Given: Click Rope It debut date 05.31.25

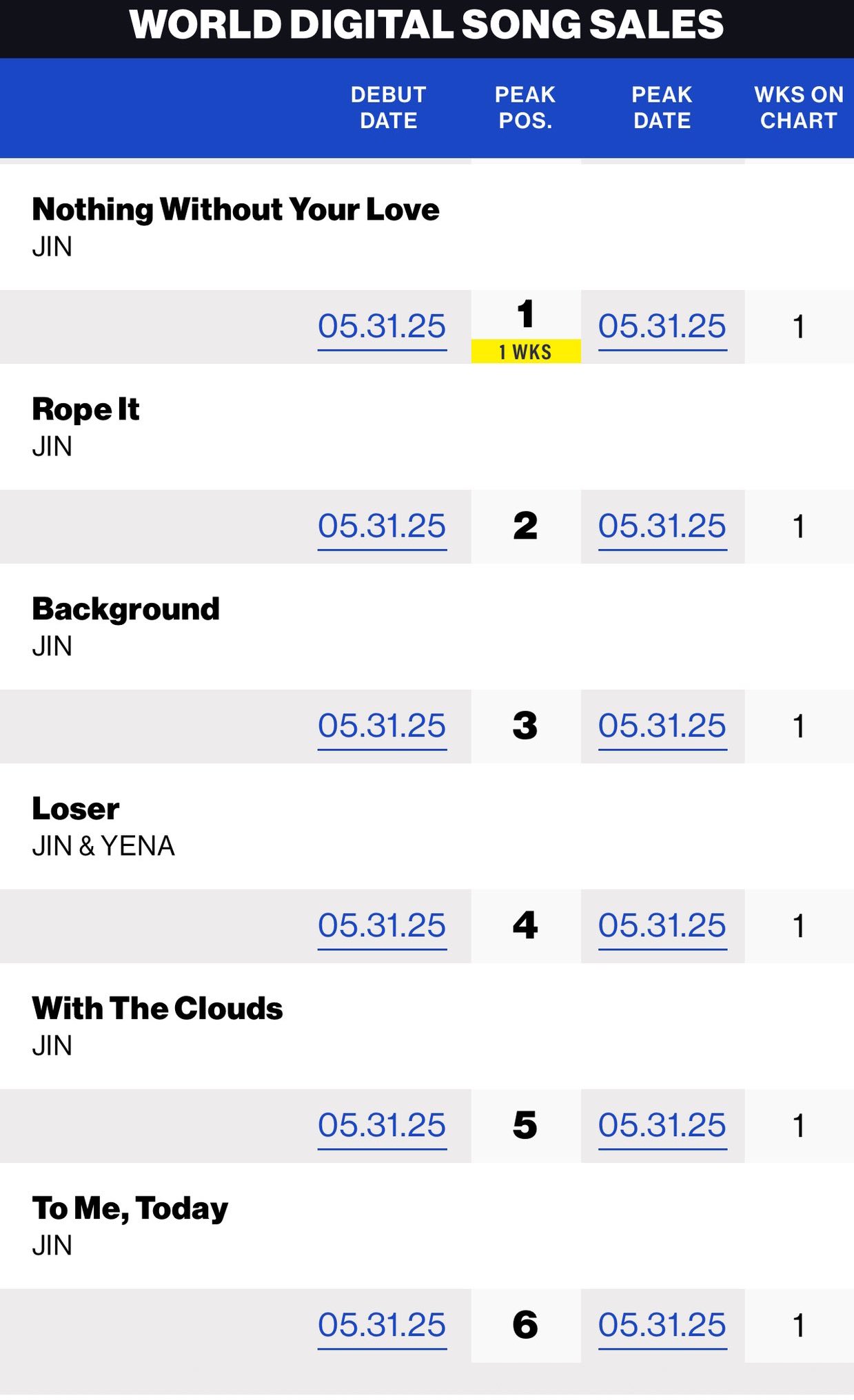Looking at the screenshot, I should coord(382,526).
